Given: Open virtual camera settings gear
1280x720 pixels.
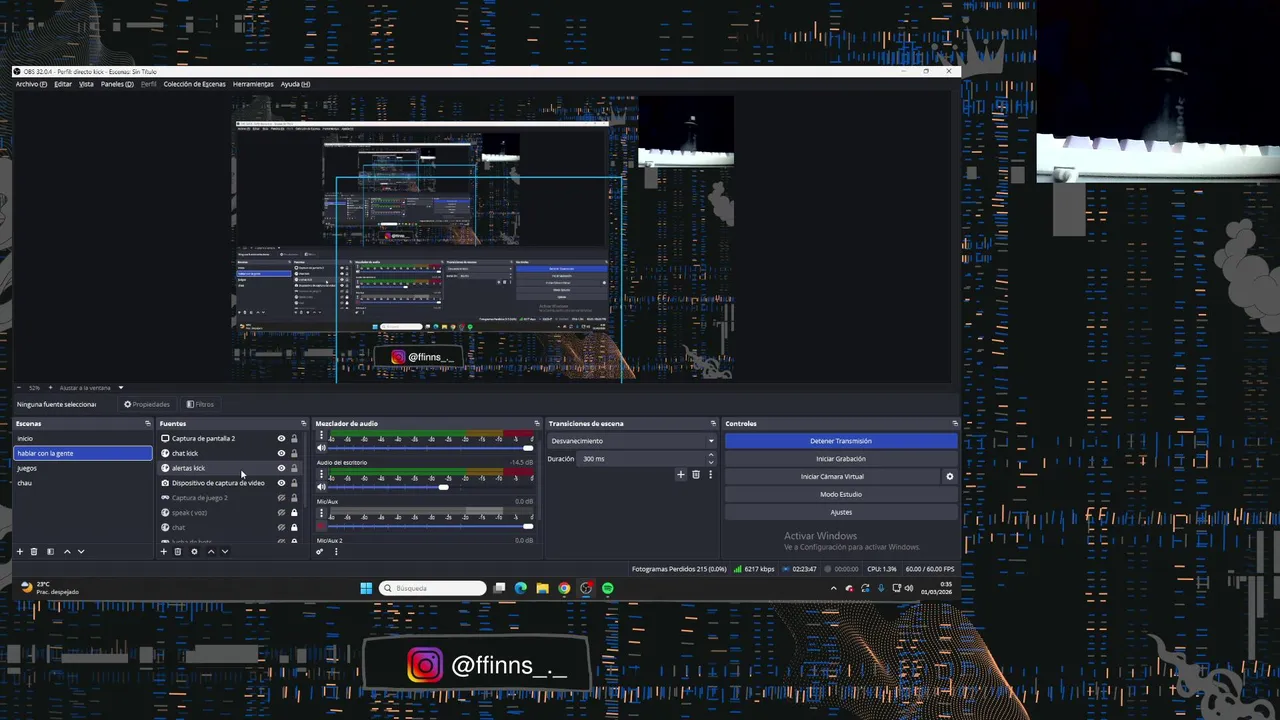Looking at the screenshot, I should [x=950, y=476].
